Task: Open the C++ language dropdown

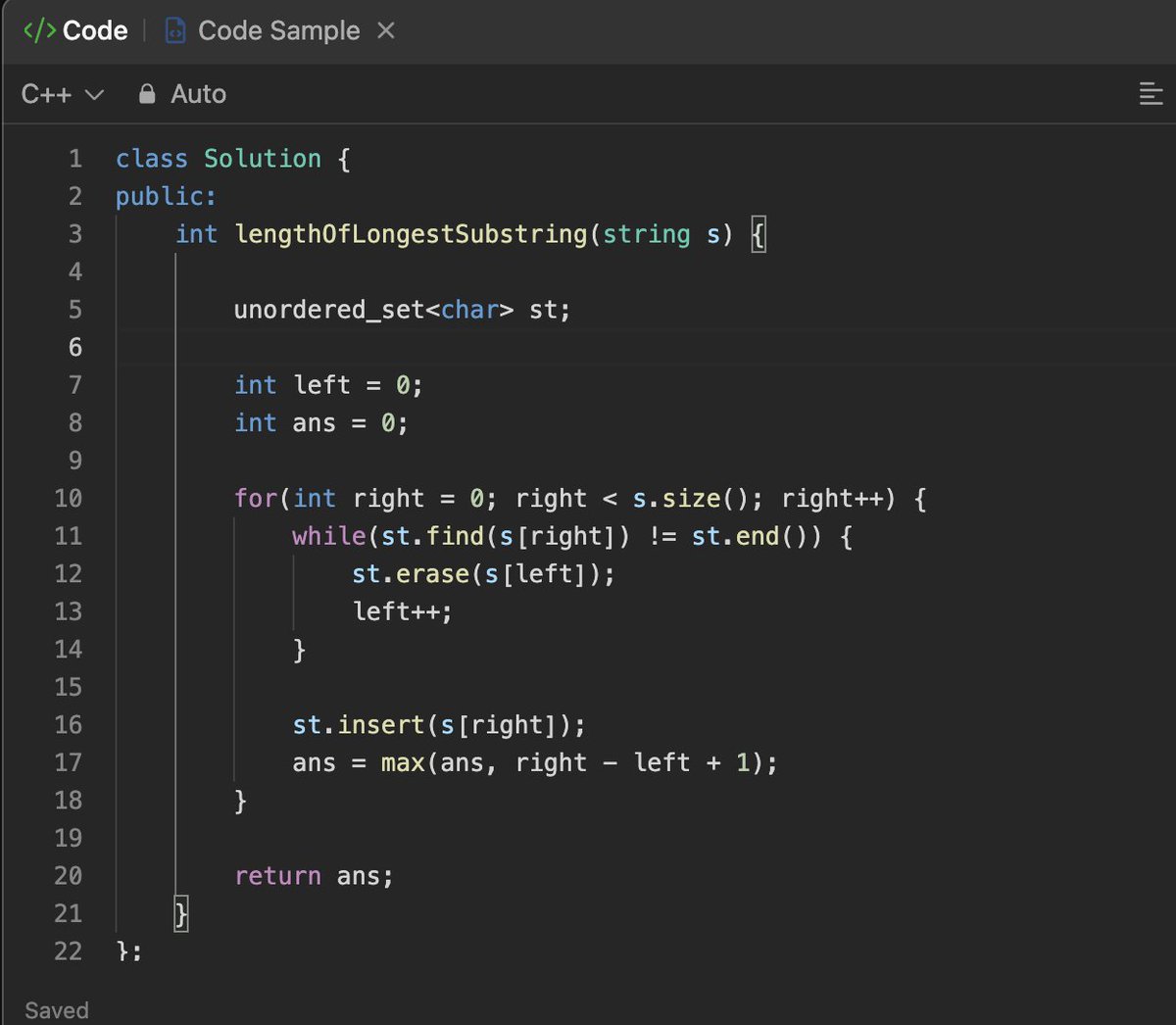Action: [x=62, y=94]
